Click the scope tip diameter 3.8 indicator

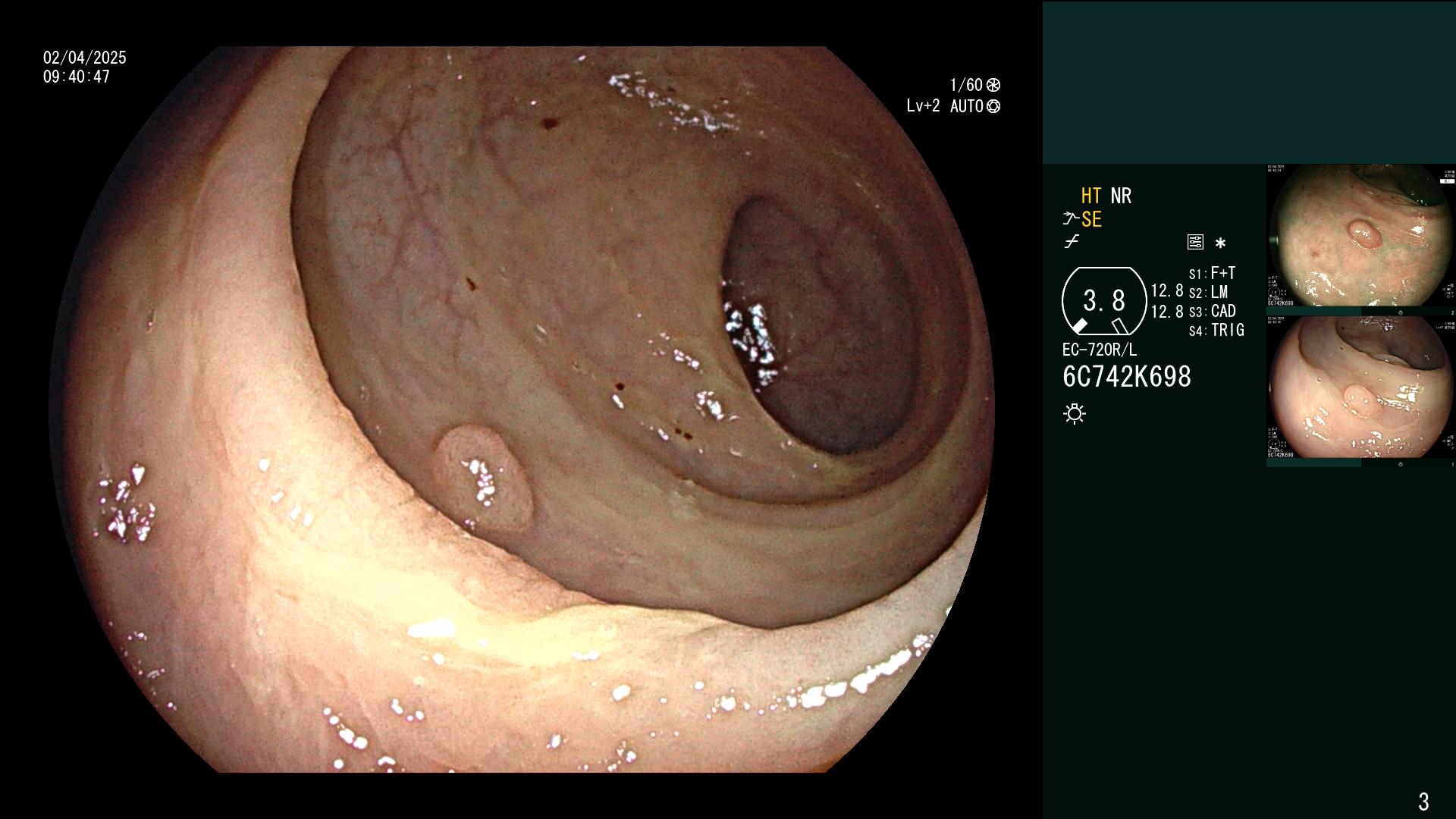pos(1103,301)
